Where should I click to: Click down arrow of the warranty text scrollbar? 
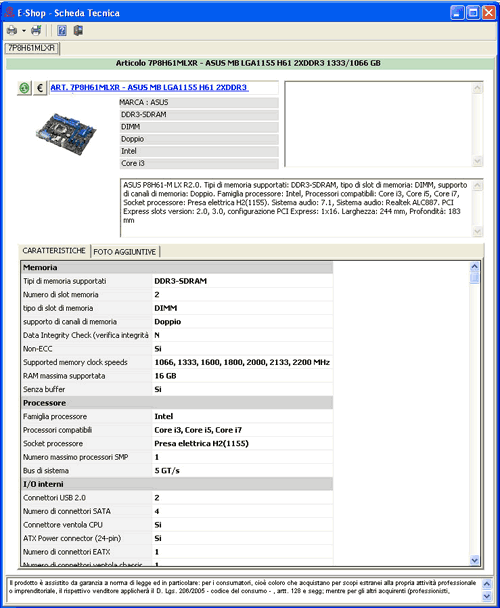[x=487, y=596]
